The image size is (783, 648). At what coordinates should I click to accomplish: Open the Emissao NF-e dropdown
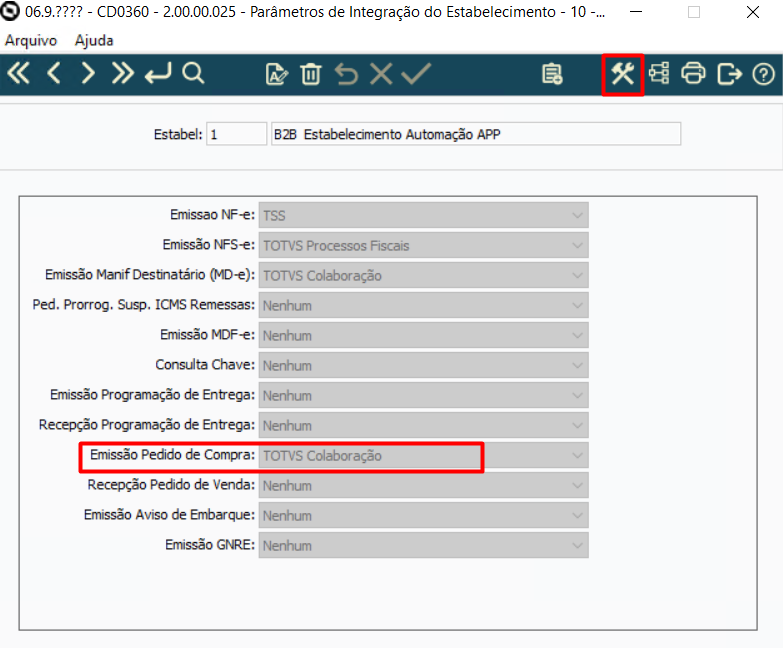pyautogui.click(x=423, y=215)
